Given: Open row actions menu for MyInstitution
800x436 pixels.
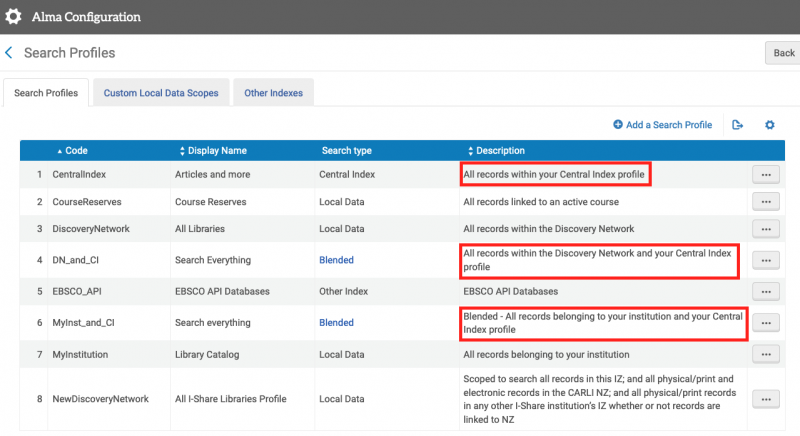Looking at the screenshot, I should [766, 354].
